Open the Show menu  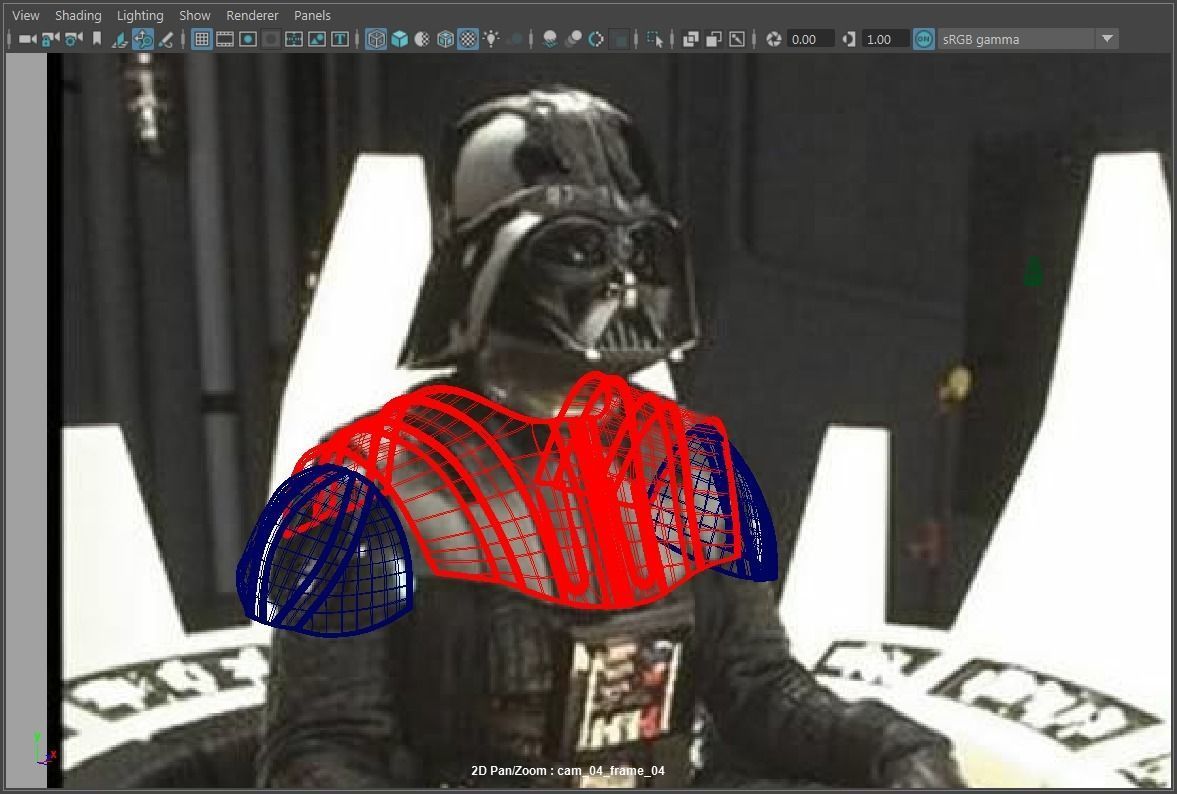(x=194, y=15)
